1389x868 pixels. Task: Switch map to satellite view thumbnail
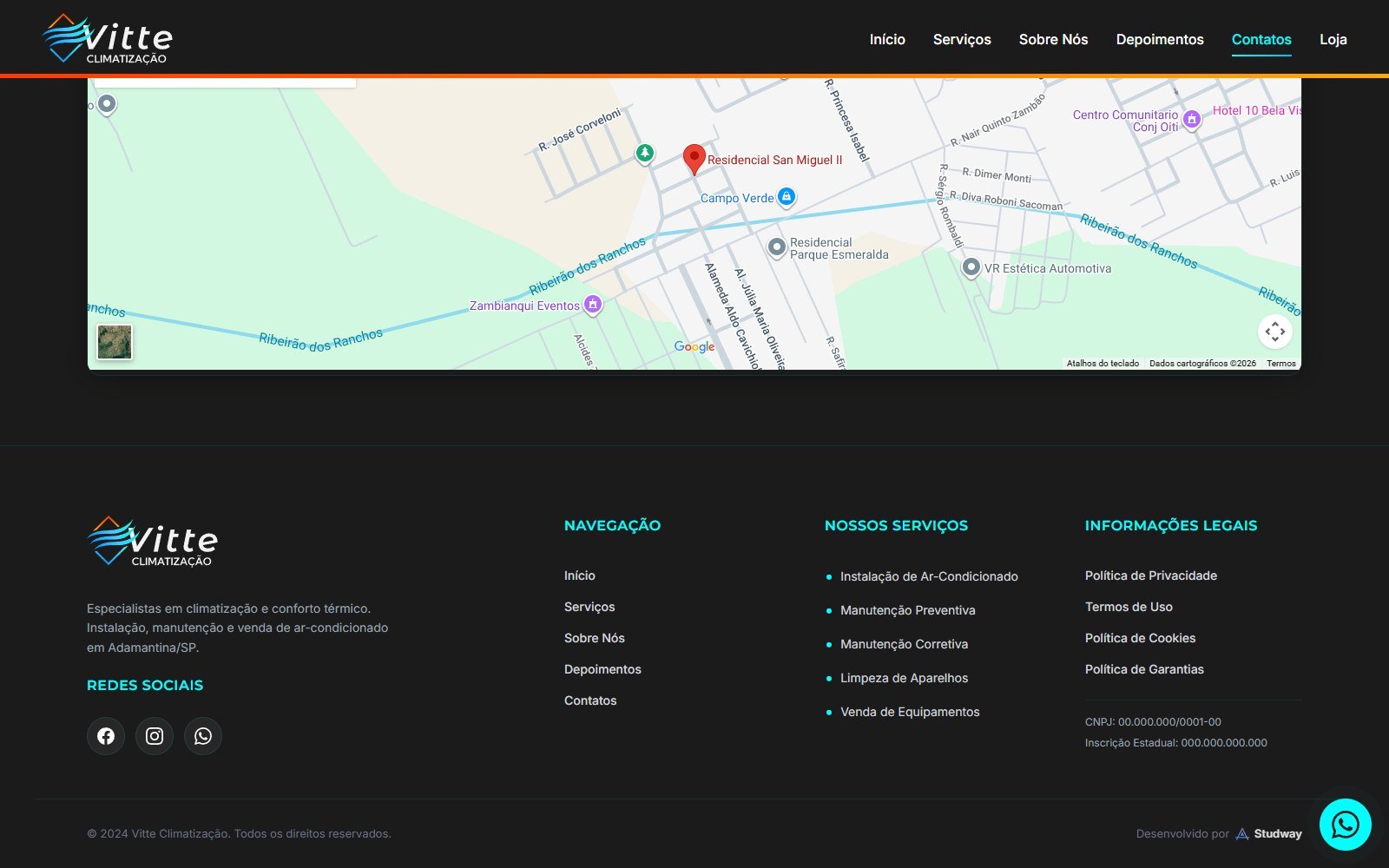(115, 342)
